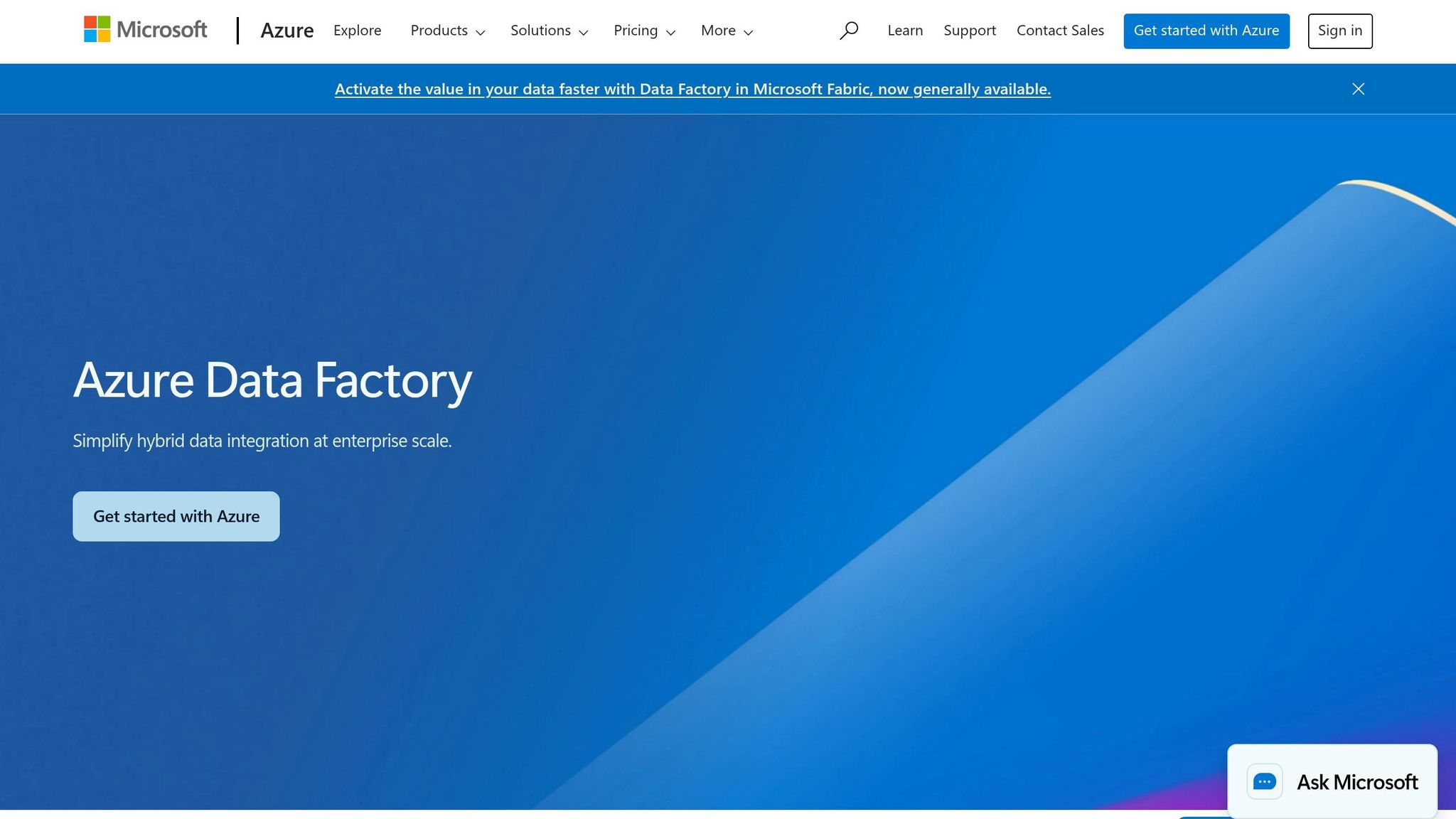Expand the Solutions dropdown
The image size is (1456, 819).
click(x=550, y=31)
